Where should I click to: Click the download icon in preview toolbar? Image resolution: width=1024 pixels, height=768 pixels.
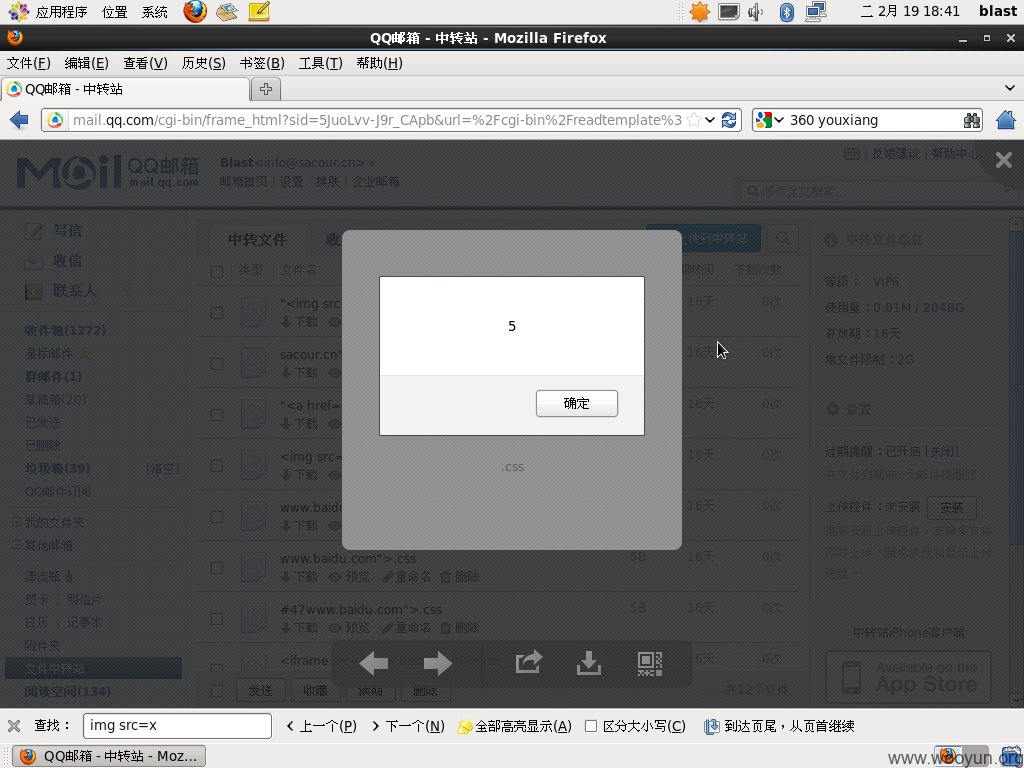point(589,663)
